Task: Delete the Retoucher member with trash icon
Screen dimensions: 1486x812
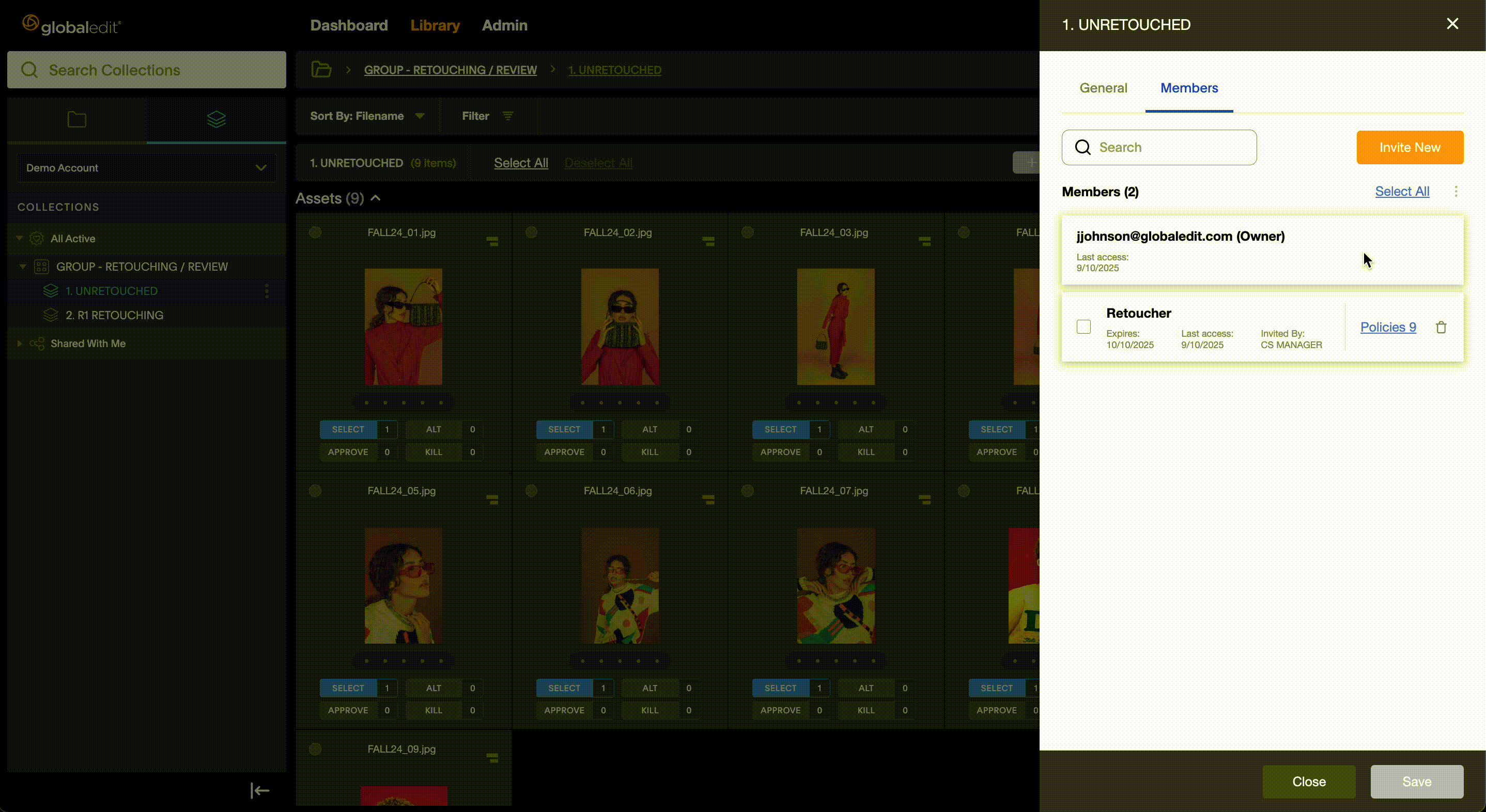Action: (x=1441, y=327)
